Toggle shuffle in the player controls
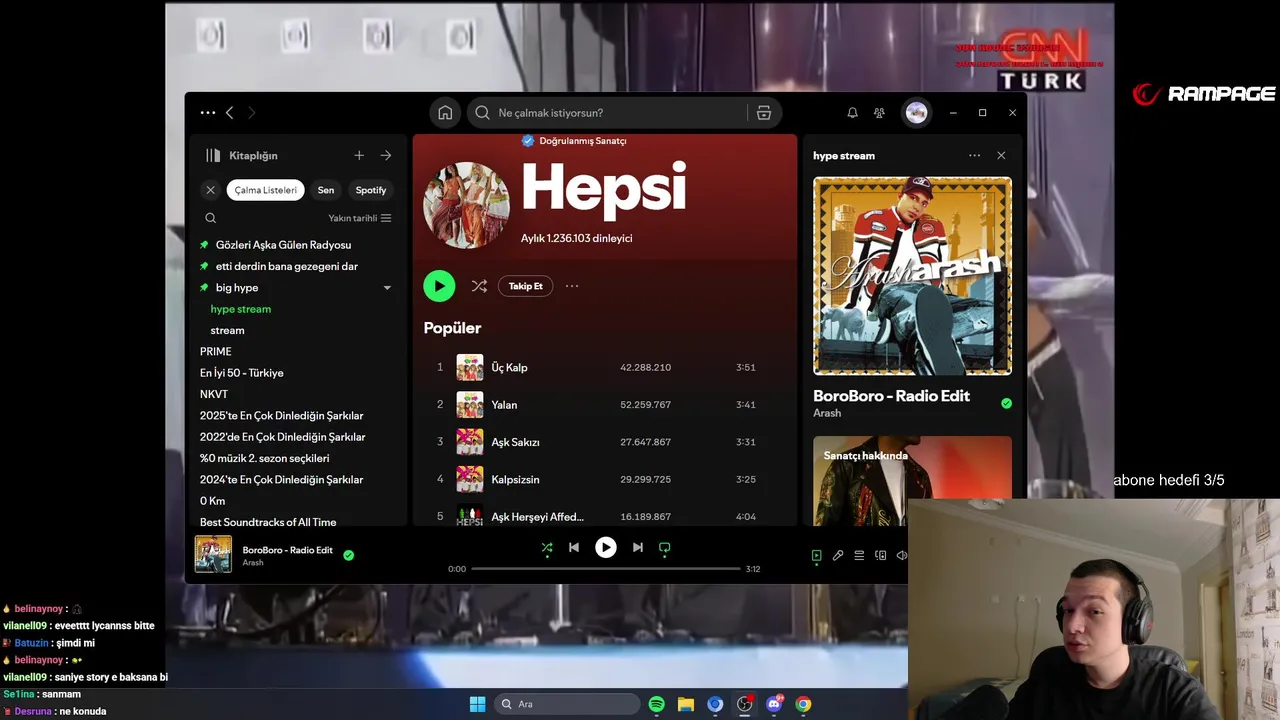1280x720 pixels. tap(546, 547)
